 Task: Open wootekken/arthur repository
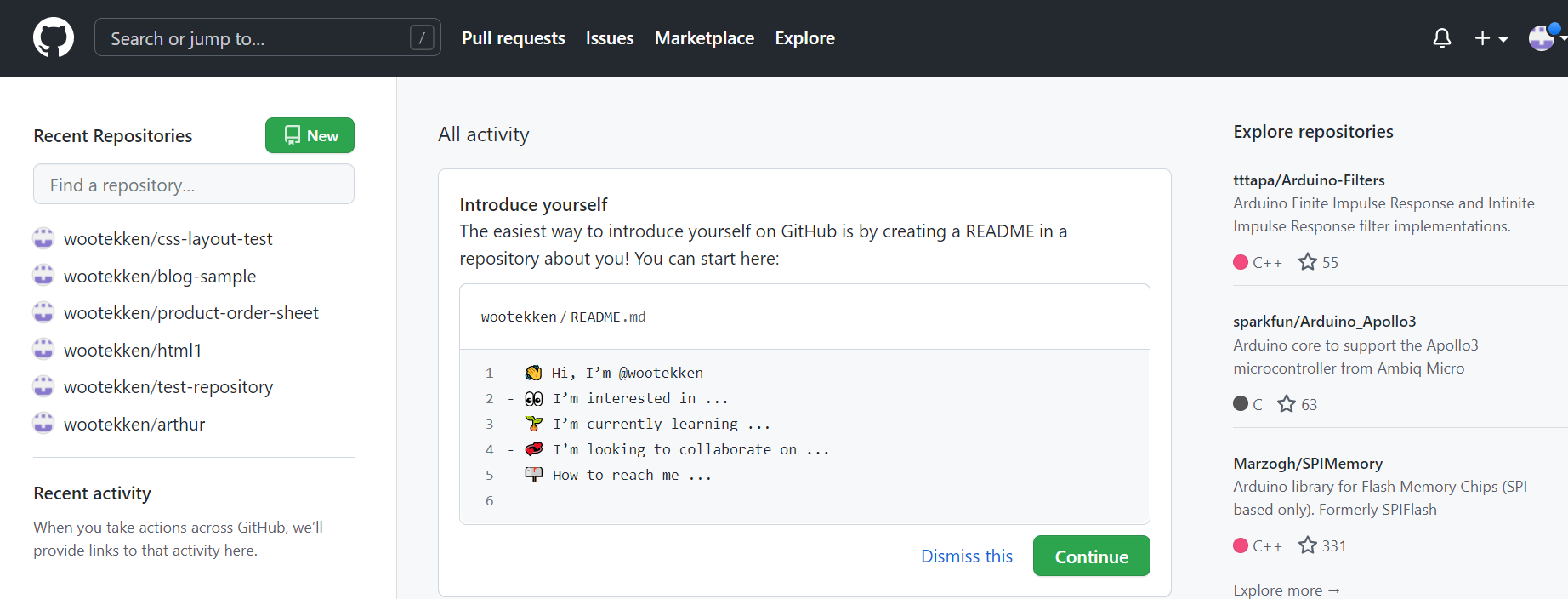click(134, 425)
